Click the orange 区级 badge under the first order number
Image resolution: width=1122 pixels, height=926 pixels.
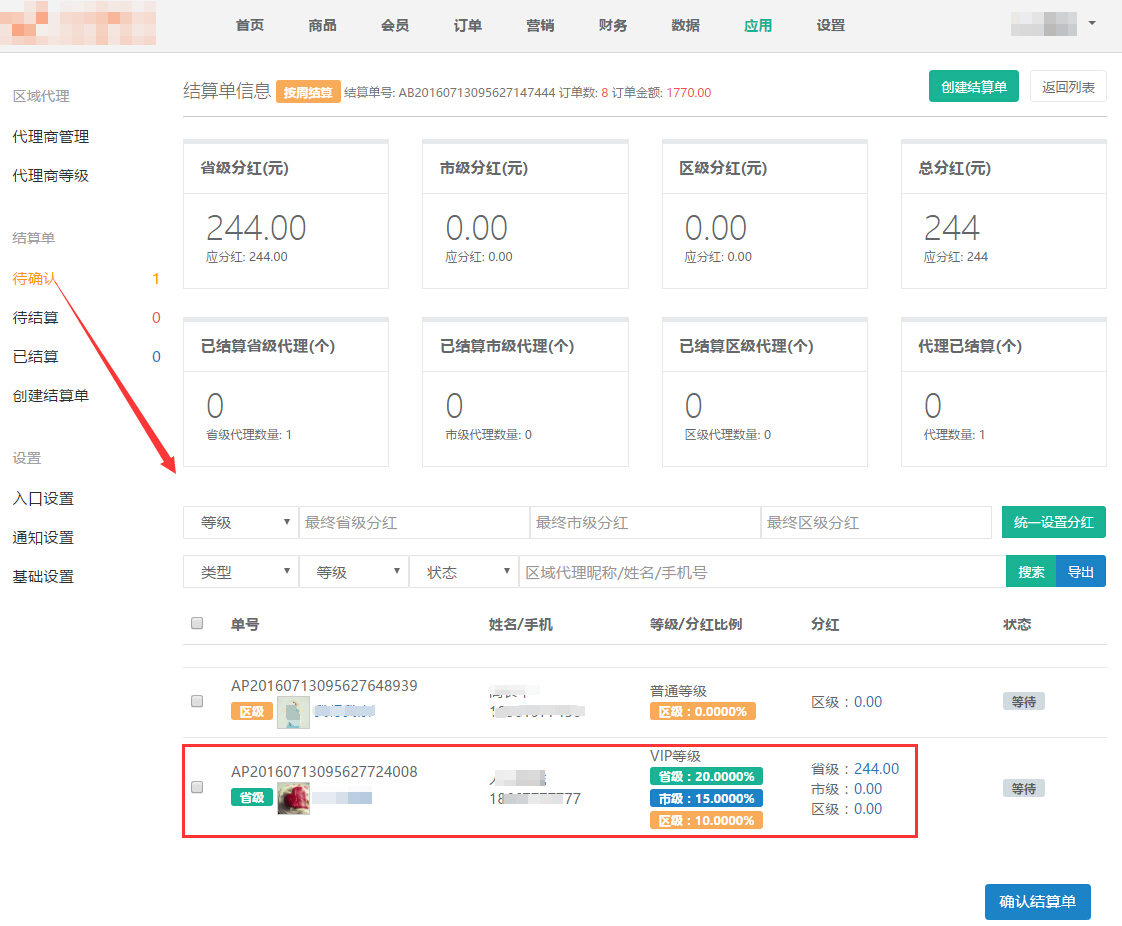coord(252,712)
